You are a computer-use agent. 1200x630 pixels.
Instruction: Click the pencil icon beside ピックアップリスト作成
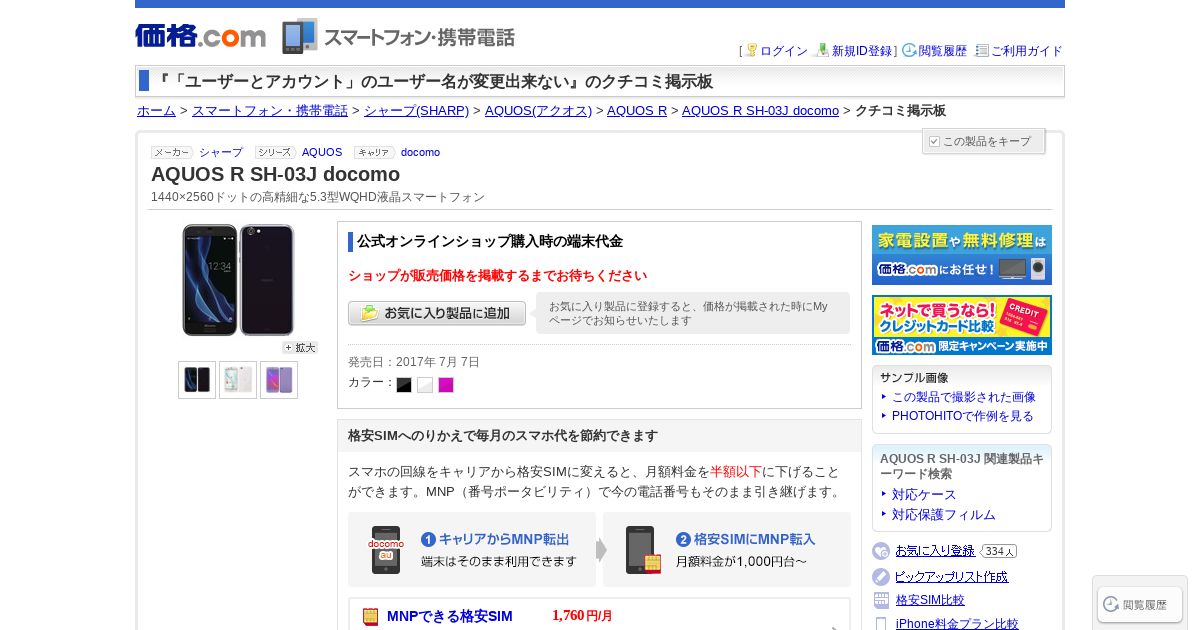click(x=881, y=577)
